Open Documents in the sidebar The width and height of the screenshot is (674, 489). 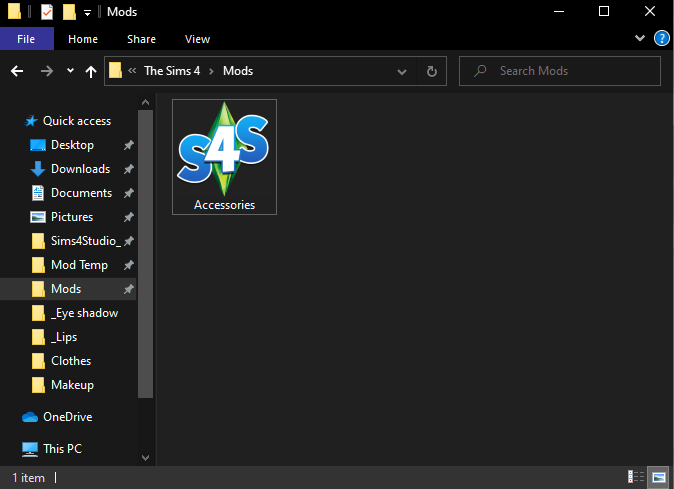point(81,193)
